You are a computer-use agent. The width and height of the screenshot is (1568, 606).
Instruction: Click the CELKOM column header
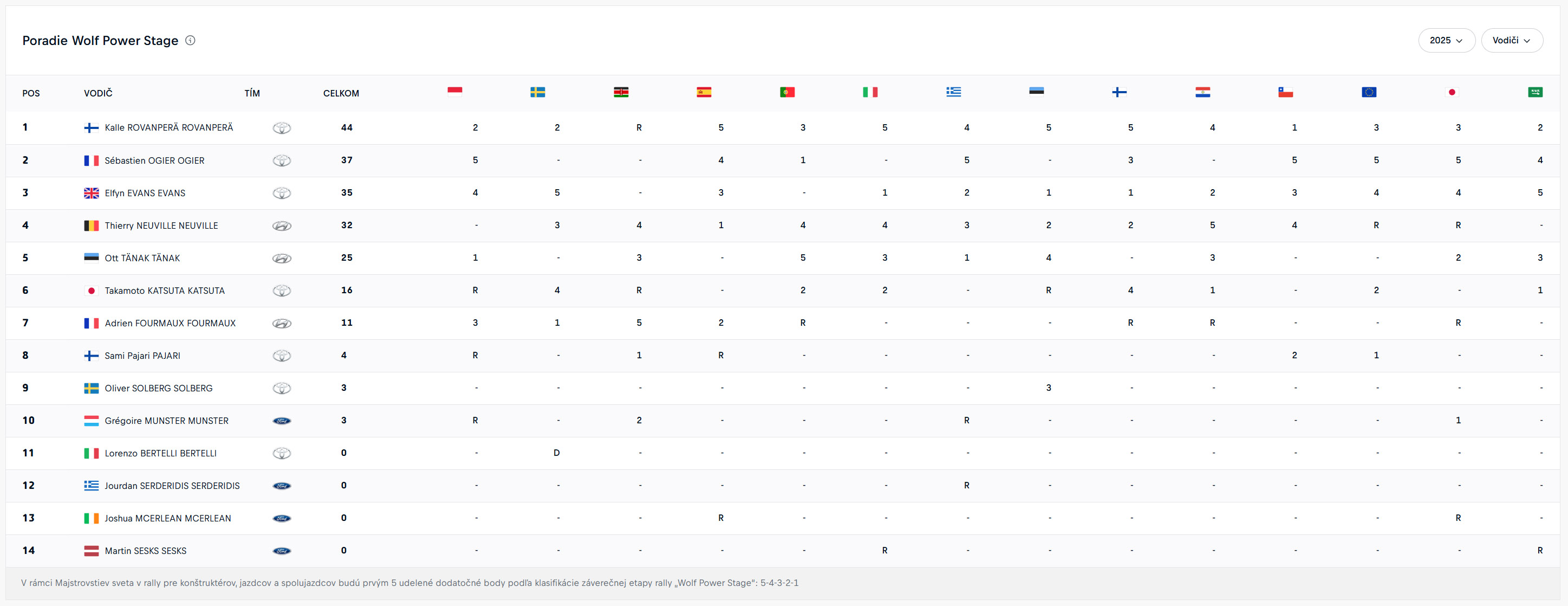(341, 93)
